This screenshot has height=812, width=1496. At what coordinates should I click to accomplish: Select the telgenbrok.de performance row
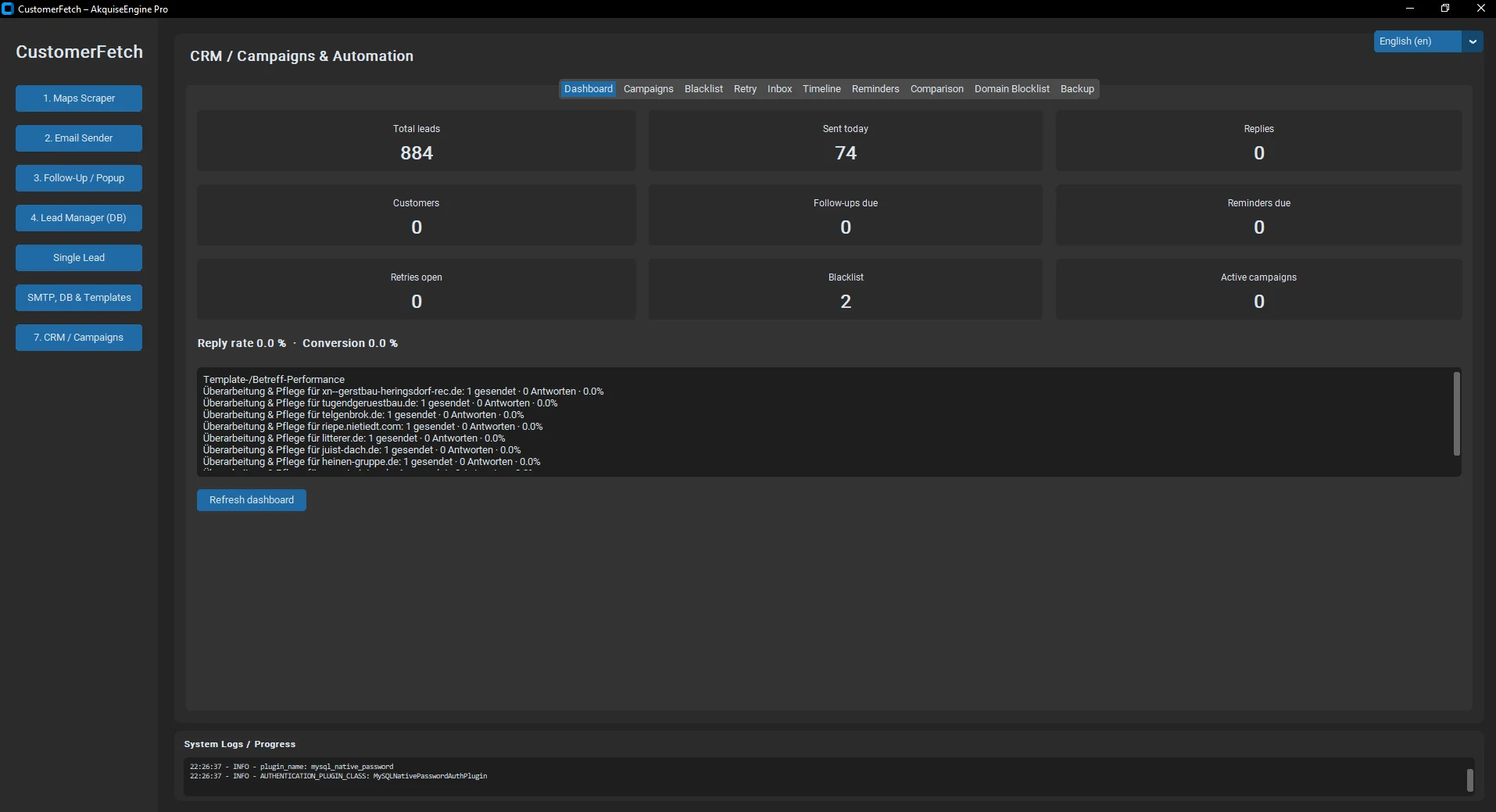tap(363, 415)
